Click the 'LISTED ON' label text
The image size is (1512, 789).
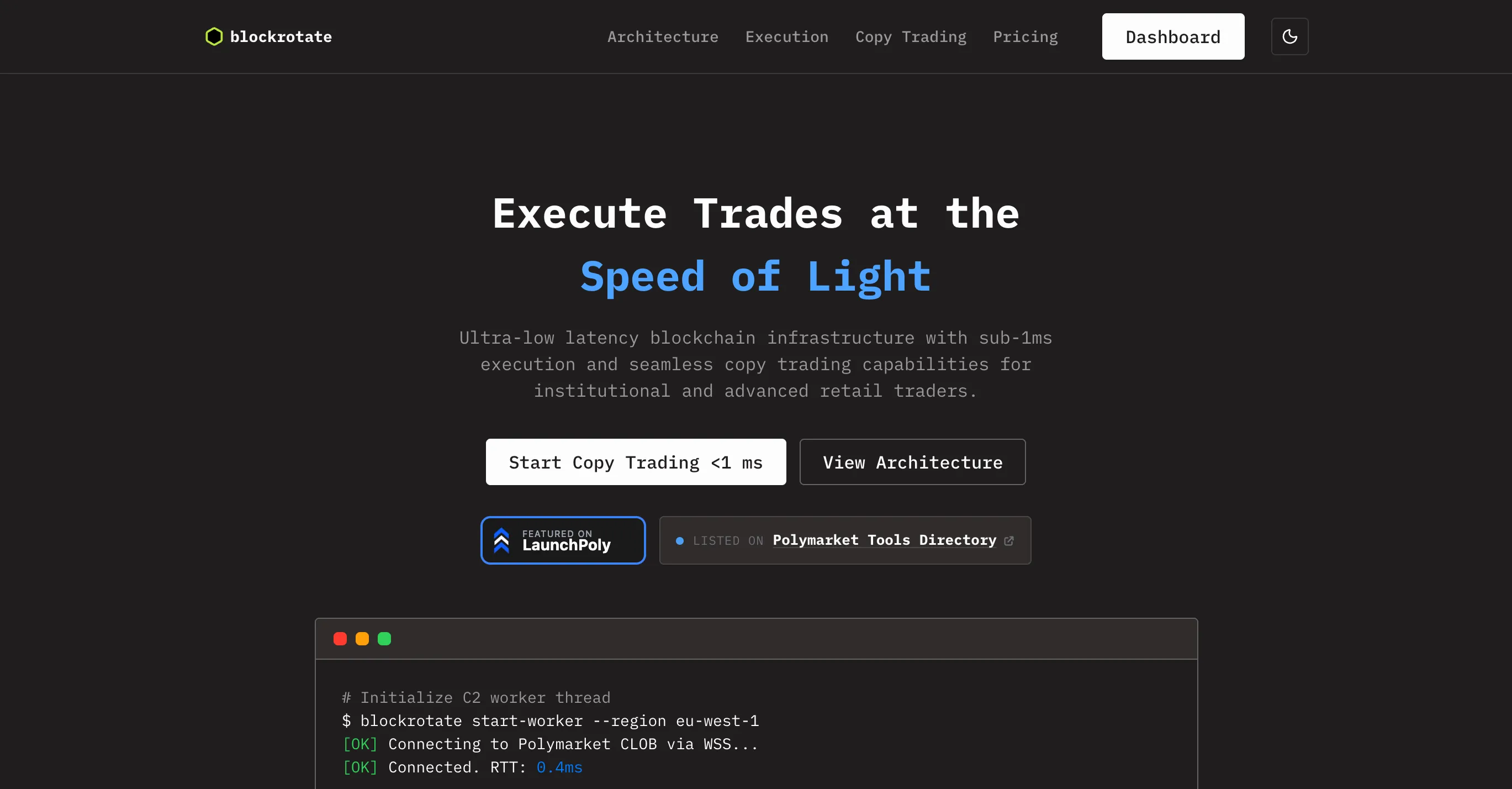click(728, 541)
